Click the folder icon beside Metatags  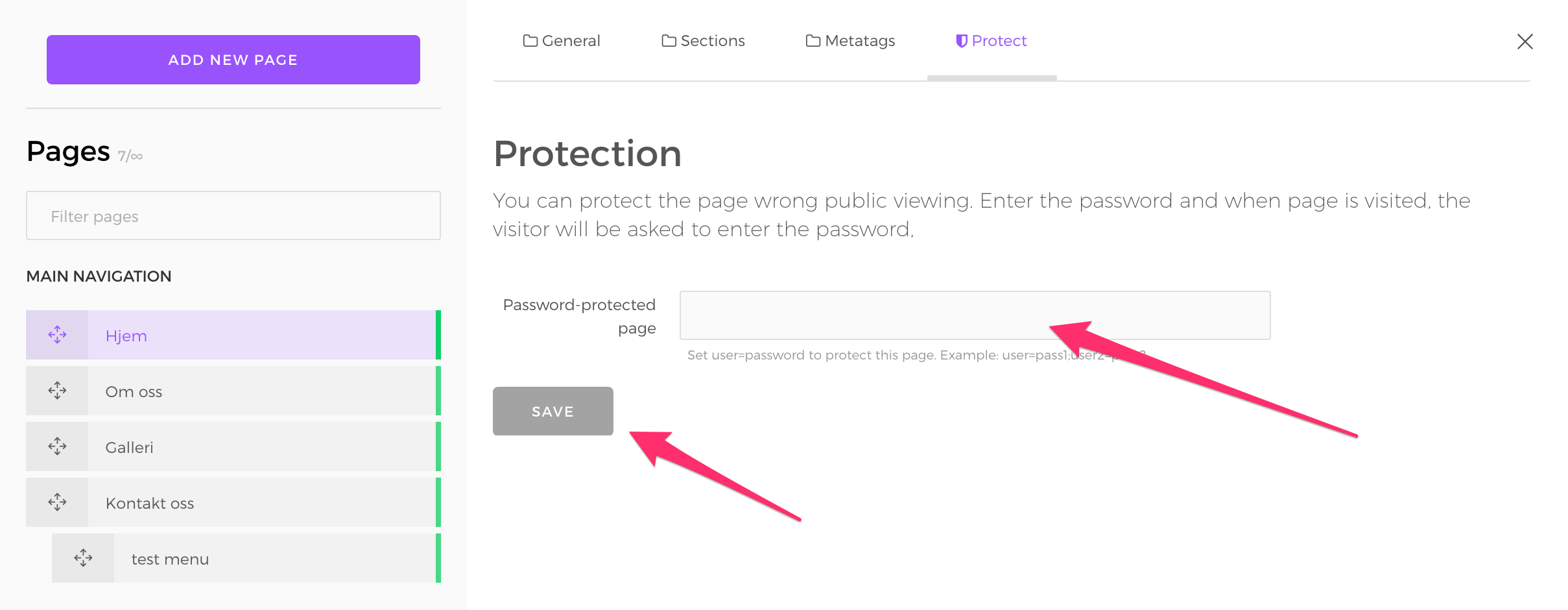(x=813, y=41)
